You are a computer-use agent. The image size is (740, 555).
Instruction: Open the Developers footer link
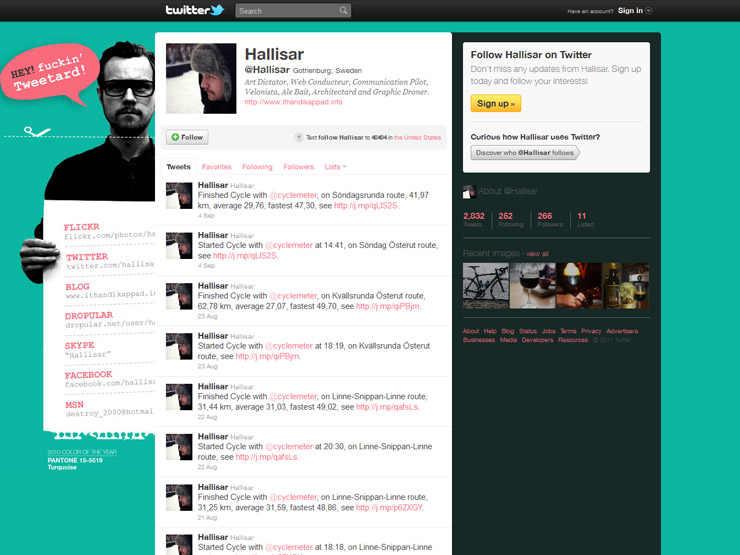[538, 340]
